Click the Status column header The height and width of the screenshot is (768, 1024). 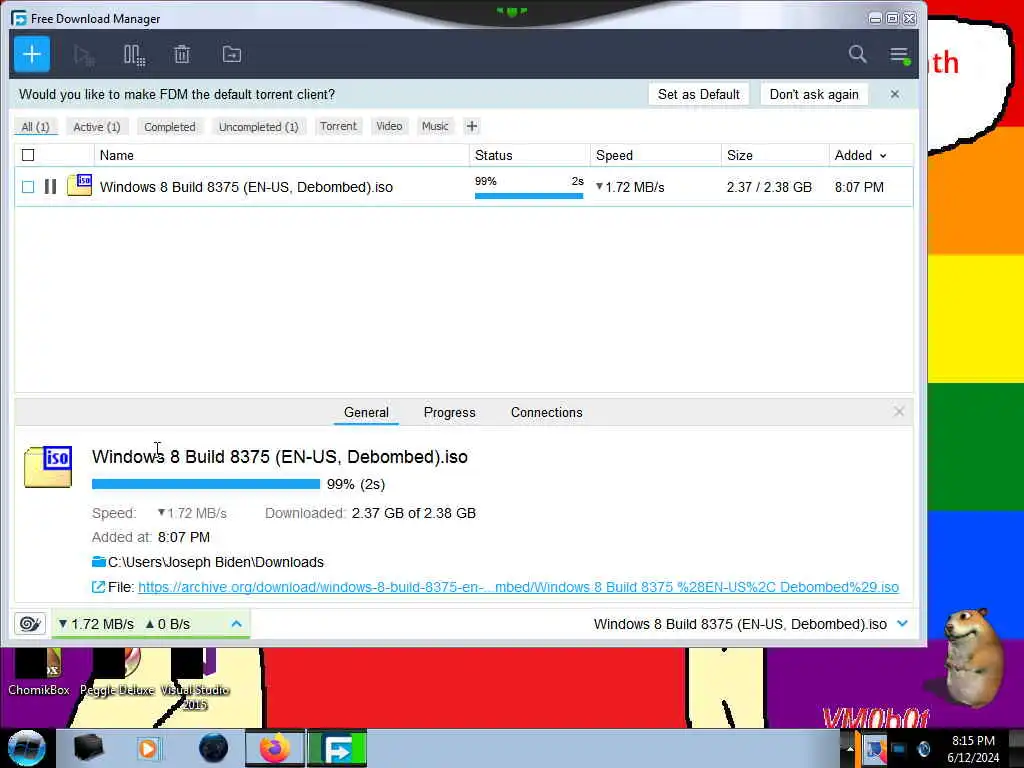tap(529, 155)
